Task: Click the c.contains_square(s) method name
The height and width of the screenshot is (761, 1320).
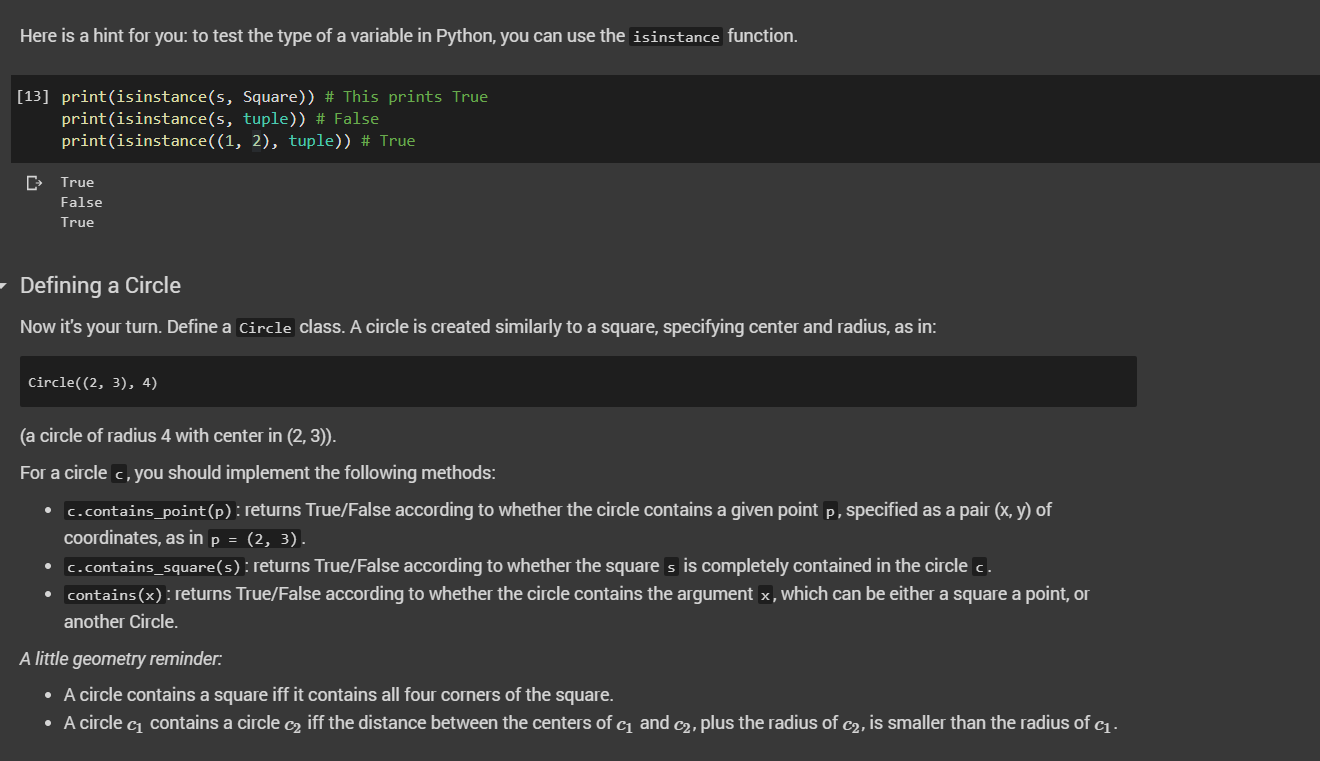Action: point(155,567)
